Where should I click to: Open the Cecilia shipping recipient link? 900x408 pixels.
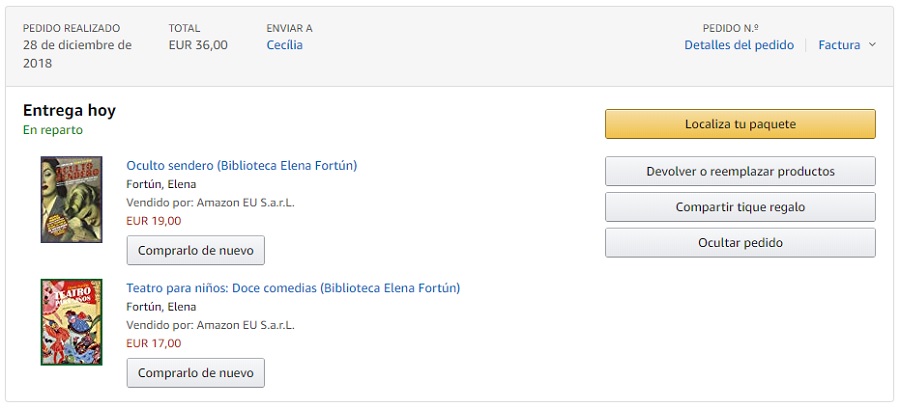[284, 45]
